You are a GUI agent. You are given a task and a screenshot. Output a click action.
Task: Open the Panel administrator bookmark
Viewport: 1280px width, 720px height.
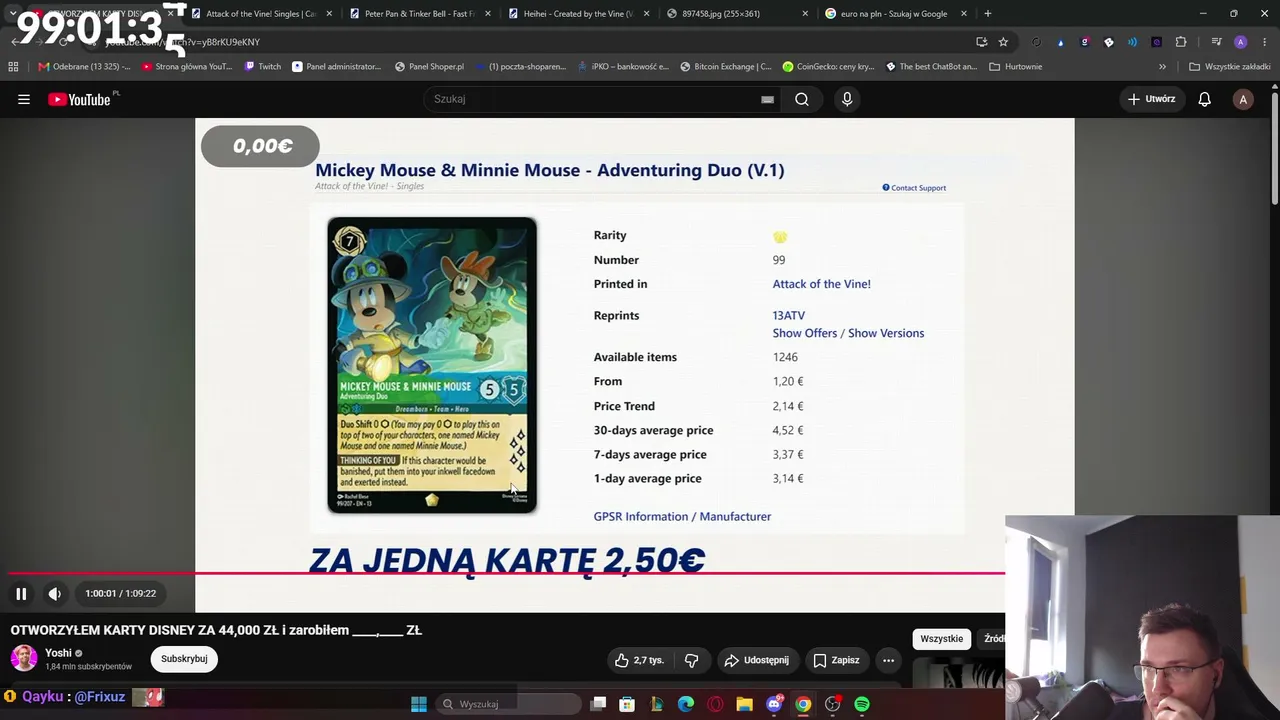tap(336, 67)
